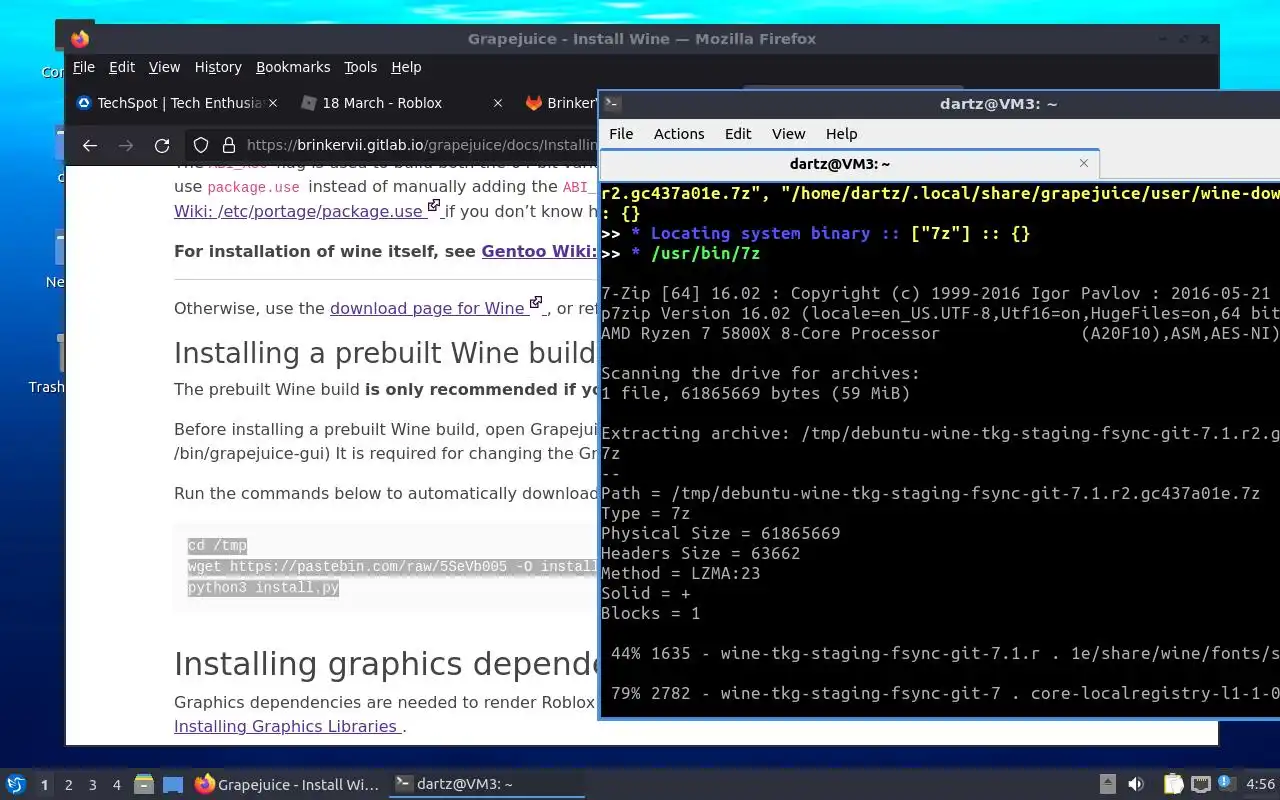The width and height of the screenshot is (1280, 800).
Task: Click the wget pastebin code line
Action: click(392, 567)
